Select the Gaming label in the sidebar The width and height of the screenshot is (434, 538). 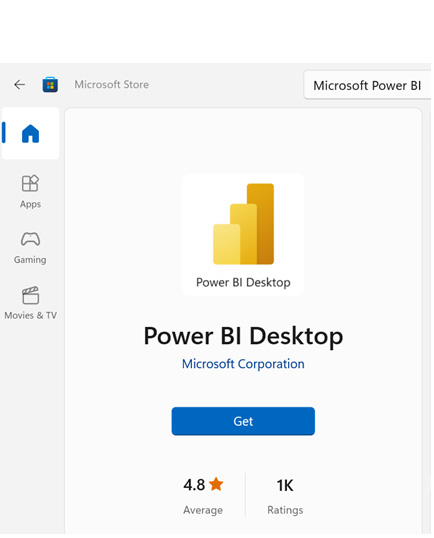click(30, 260)
